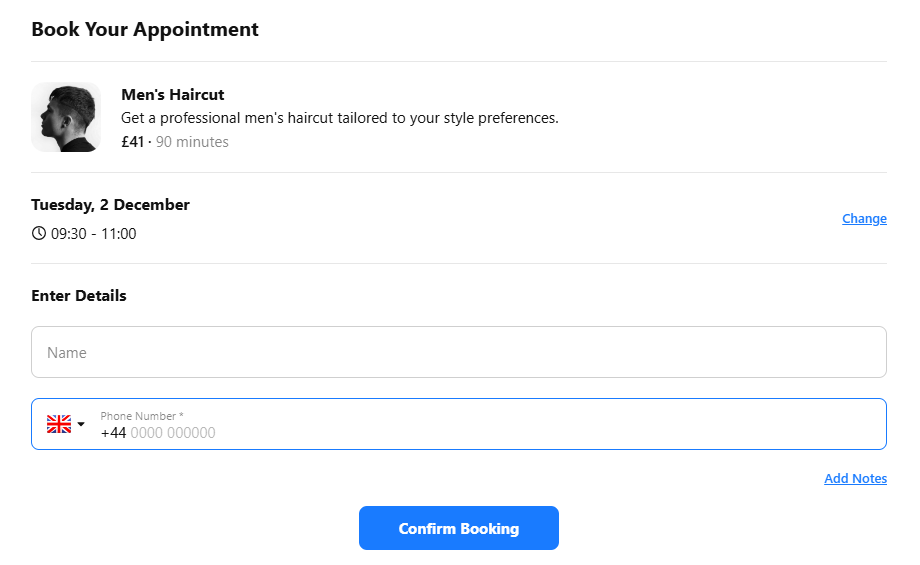Click the 90 minutes duration text
Screen dimensions: 920x565
click(x=192, y=142)
